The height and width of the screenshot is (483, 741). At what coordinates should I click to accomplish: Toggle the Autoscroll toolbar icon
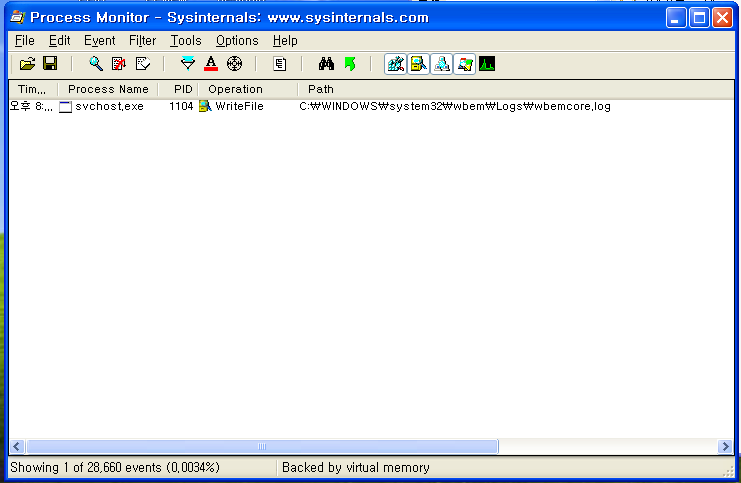(119, 63)
